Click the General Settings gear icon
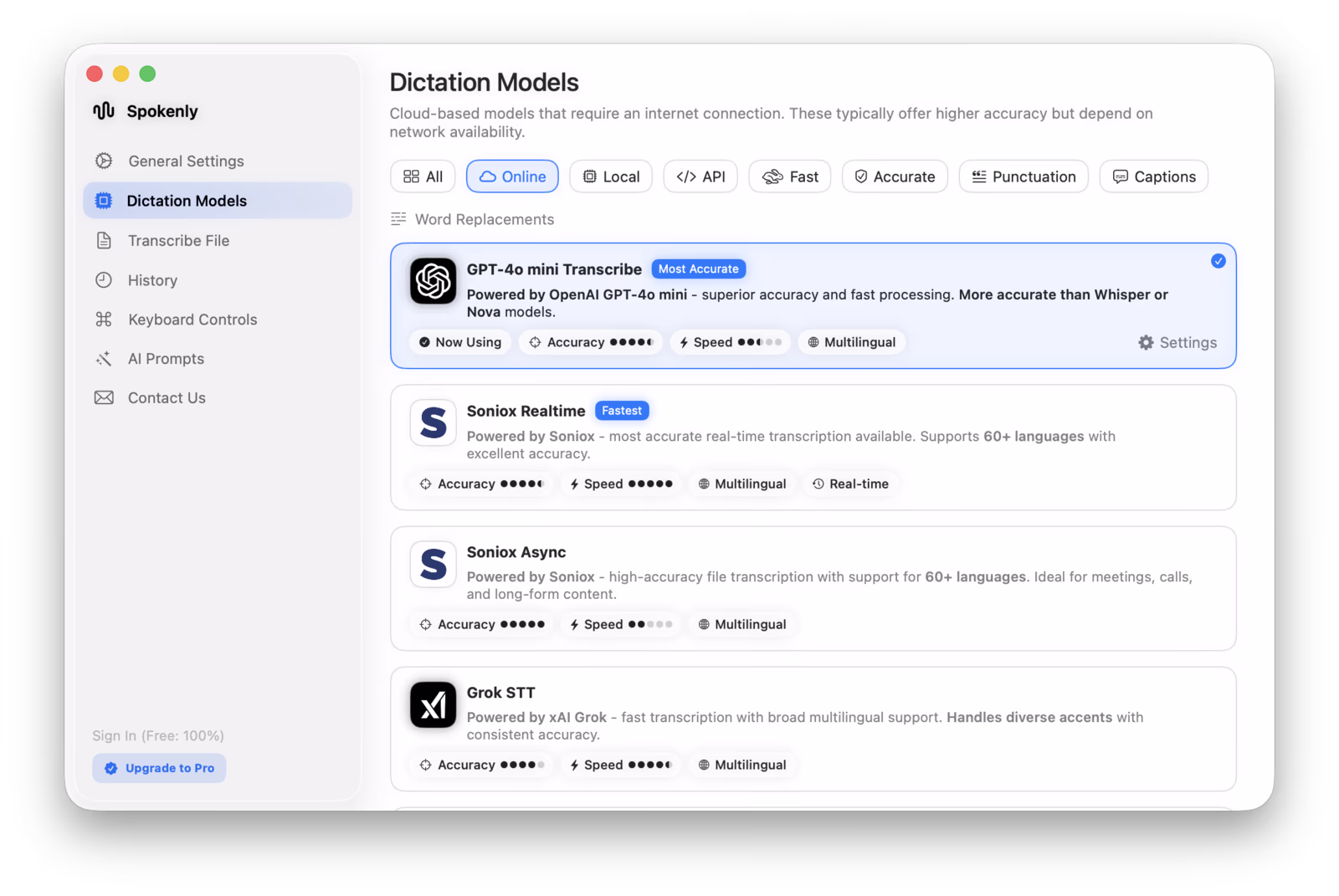1339x896 pixels. pyautogui.click(x=104, y=161)
